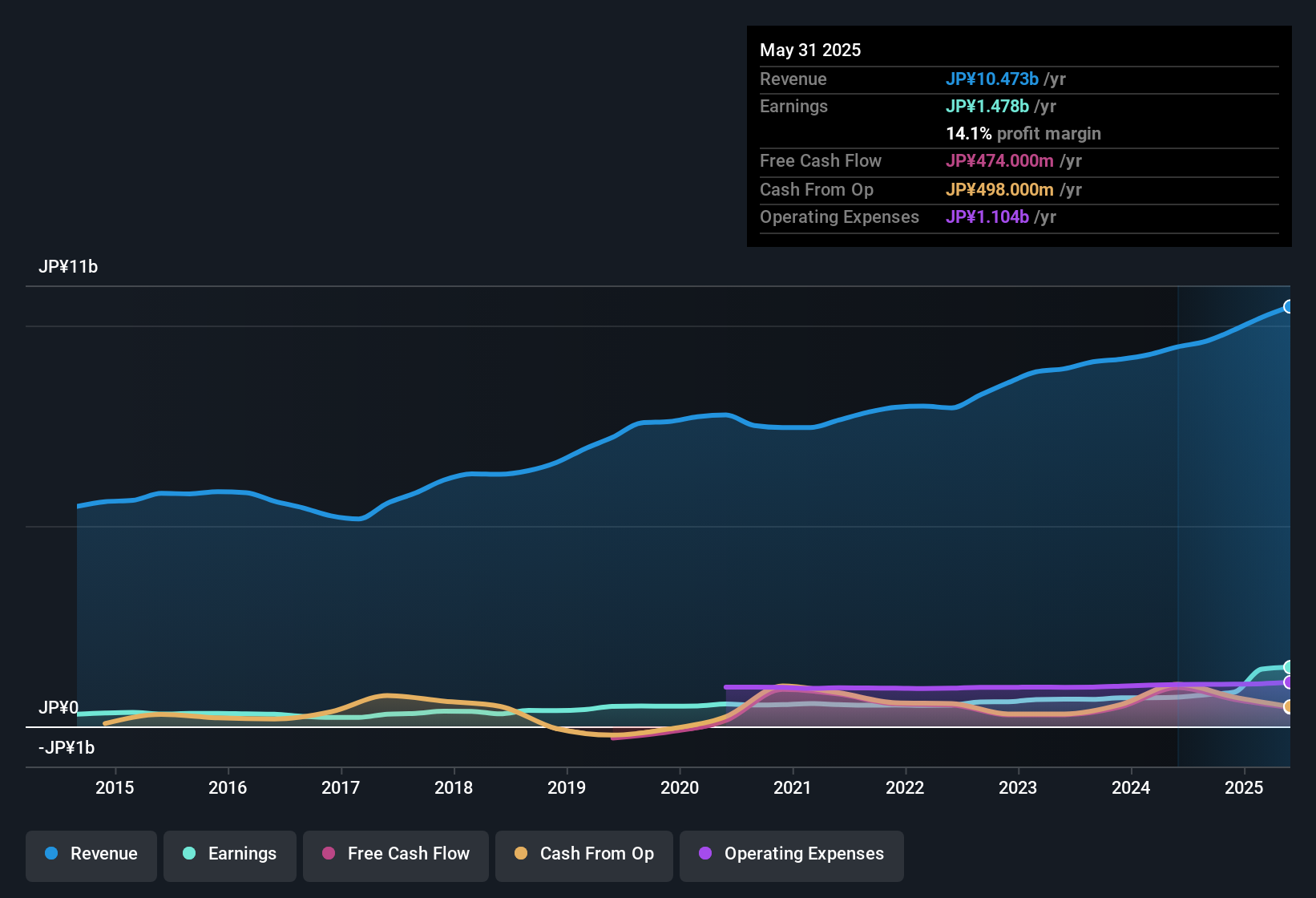
Task: Select the 2022 x-axis label
Action: tap(905, 787)
